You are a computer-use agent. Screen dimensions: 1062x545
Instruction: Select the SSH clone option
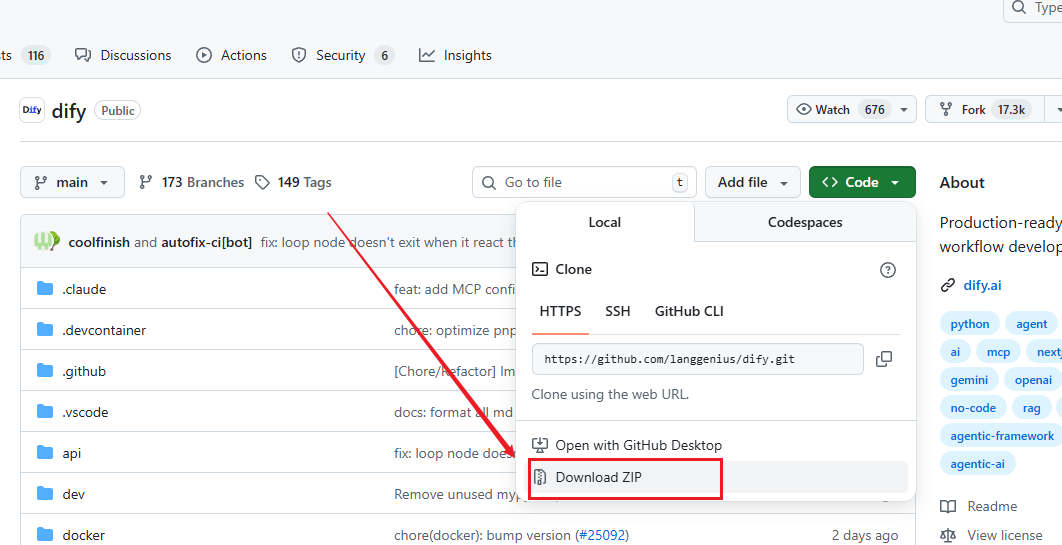tap(618, 311)
